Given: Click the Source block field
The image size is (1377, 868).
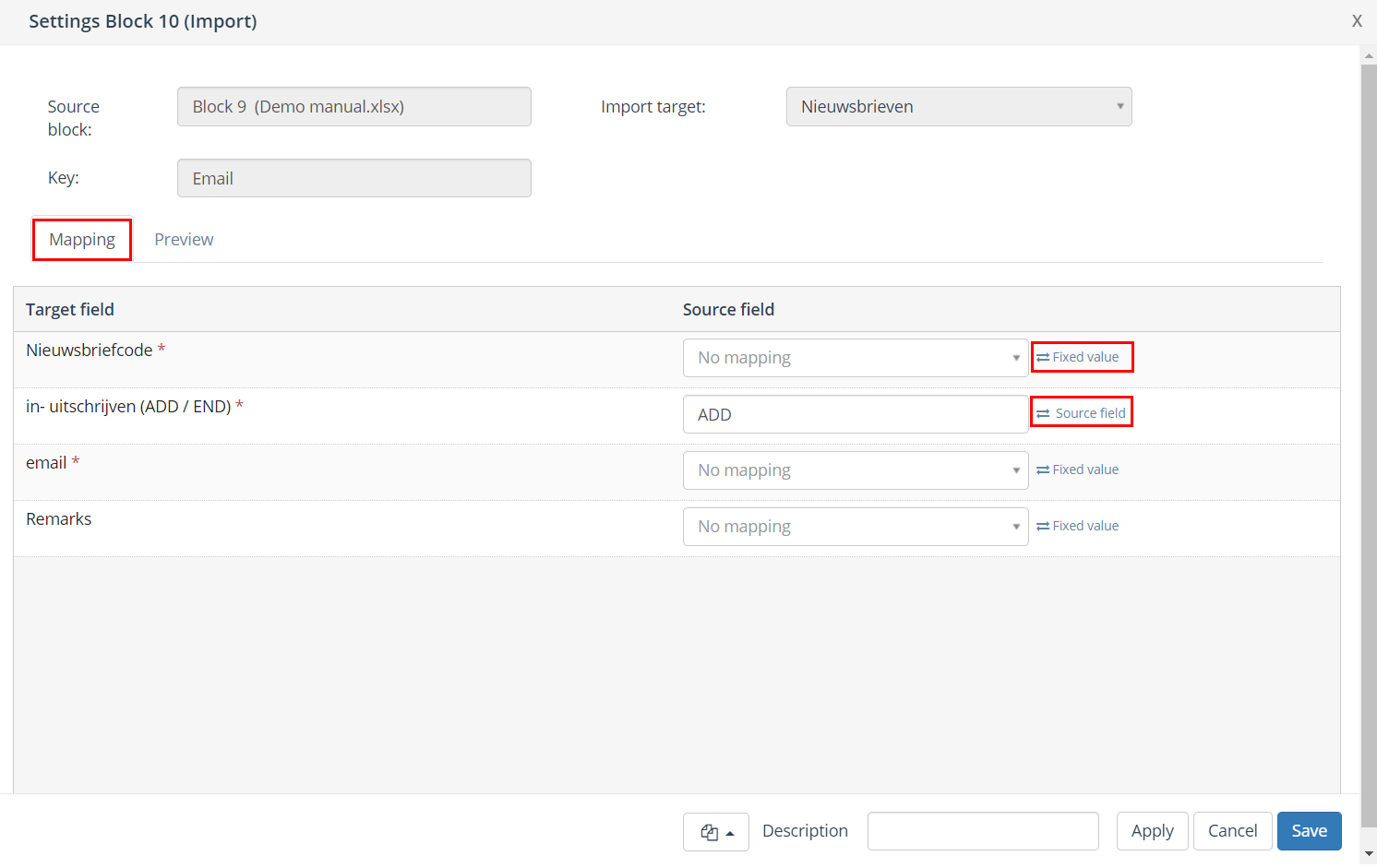Looking at the screenshot, I should point(353,107).
